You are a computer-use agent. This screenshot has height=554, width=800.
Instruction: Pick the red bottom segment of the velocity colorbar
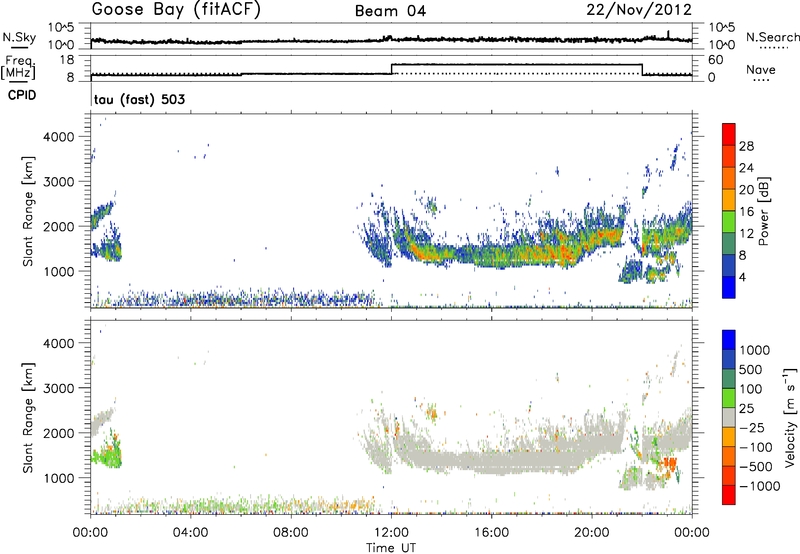click(729, 495)
